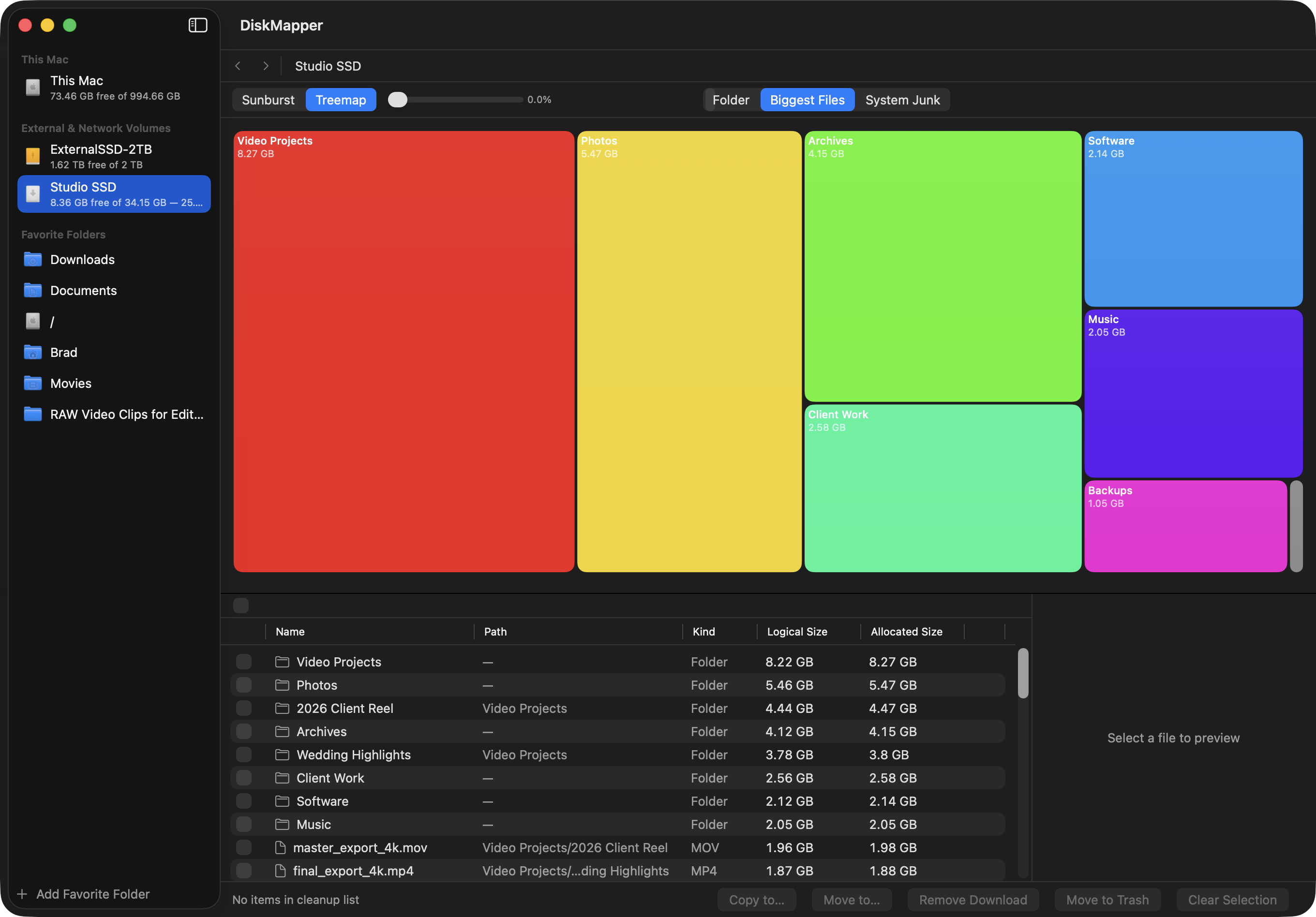Check the Photos row checkbox
Image resolution: width=1316 pixels, height=917 pixels.
pyautogui.click(x=243, y=685)
